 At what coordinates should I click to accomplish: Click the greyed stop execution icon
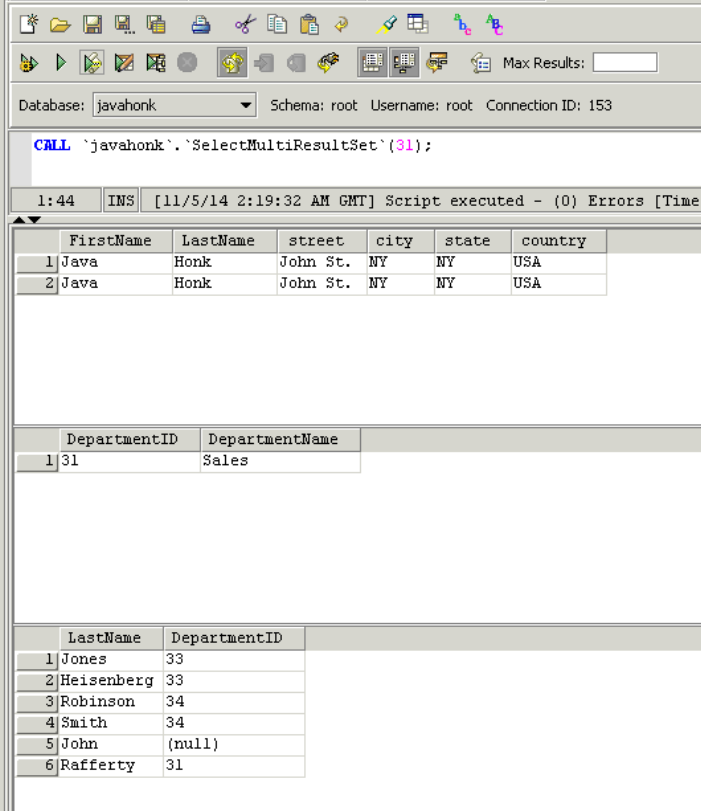click(187, 63)
